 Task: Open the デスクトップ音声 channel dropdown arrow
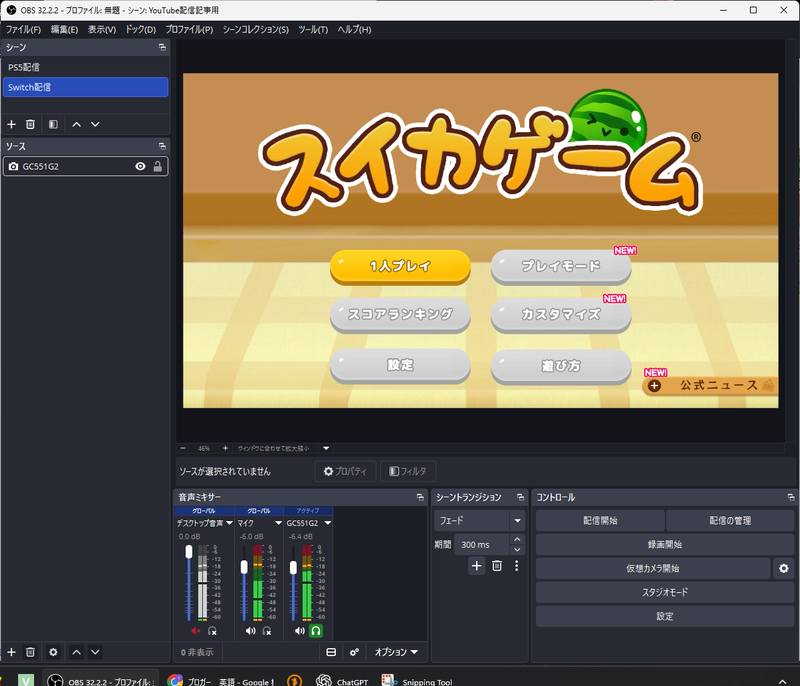pyautogui.click(x=229, y=523)
